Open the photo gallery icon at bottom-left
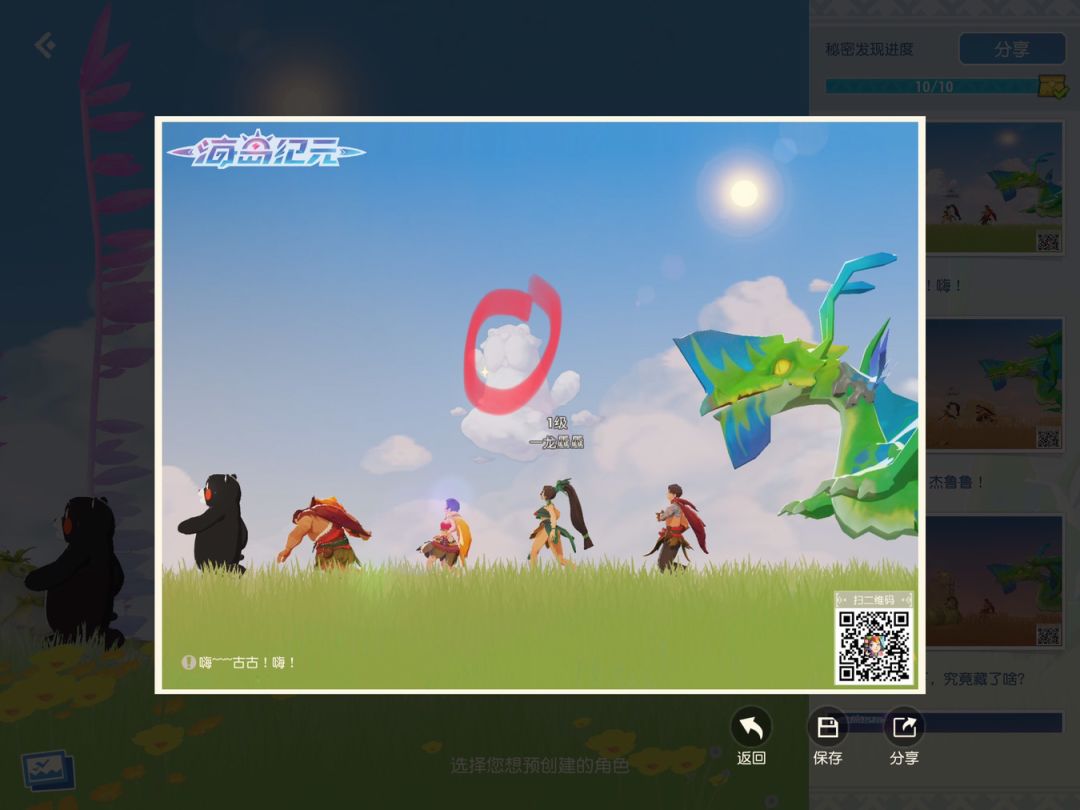The height and width of the screenshot is (810, 1080). coord(48,770)
